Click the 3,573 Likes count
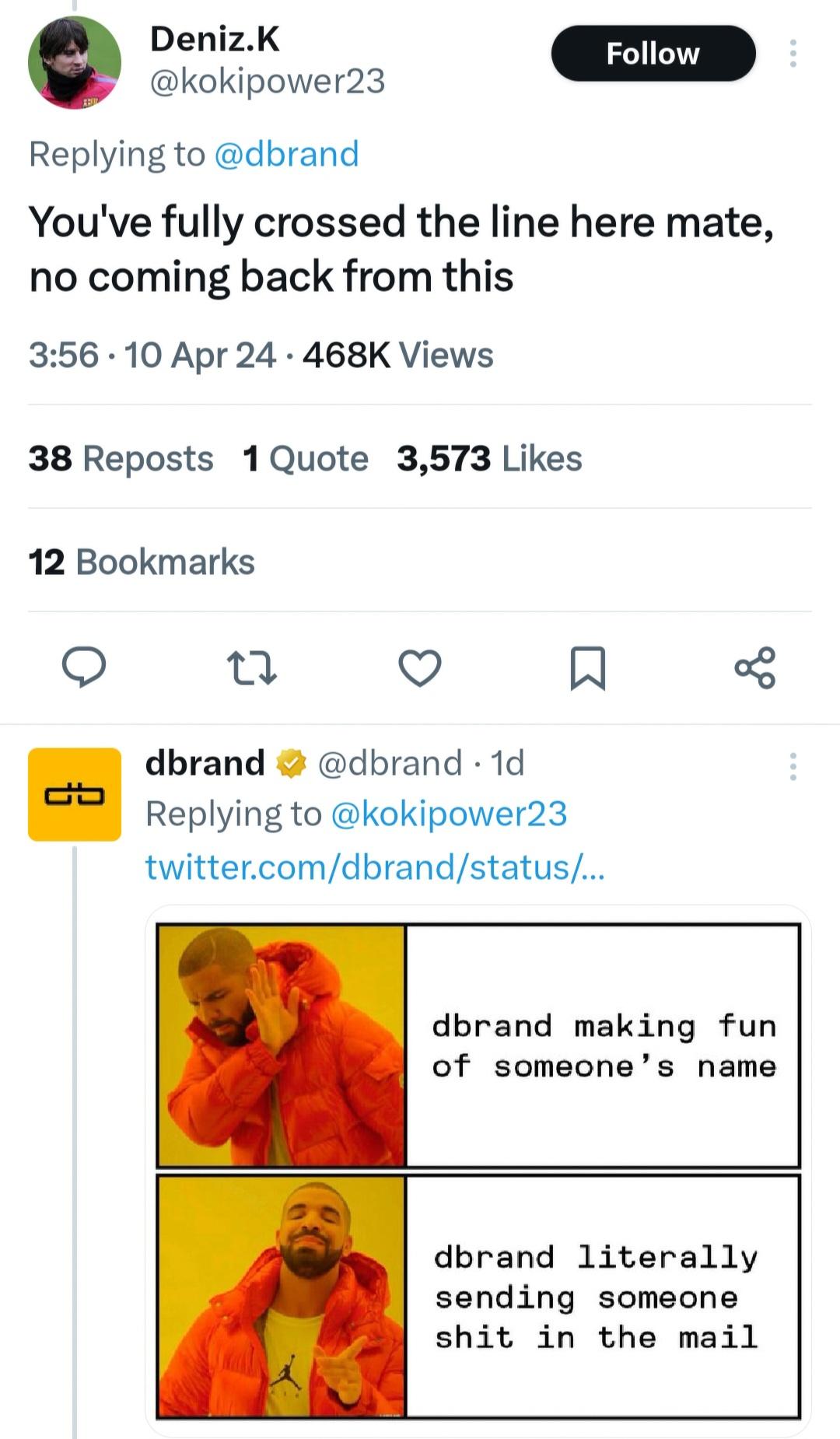 489,458
